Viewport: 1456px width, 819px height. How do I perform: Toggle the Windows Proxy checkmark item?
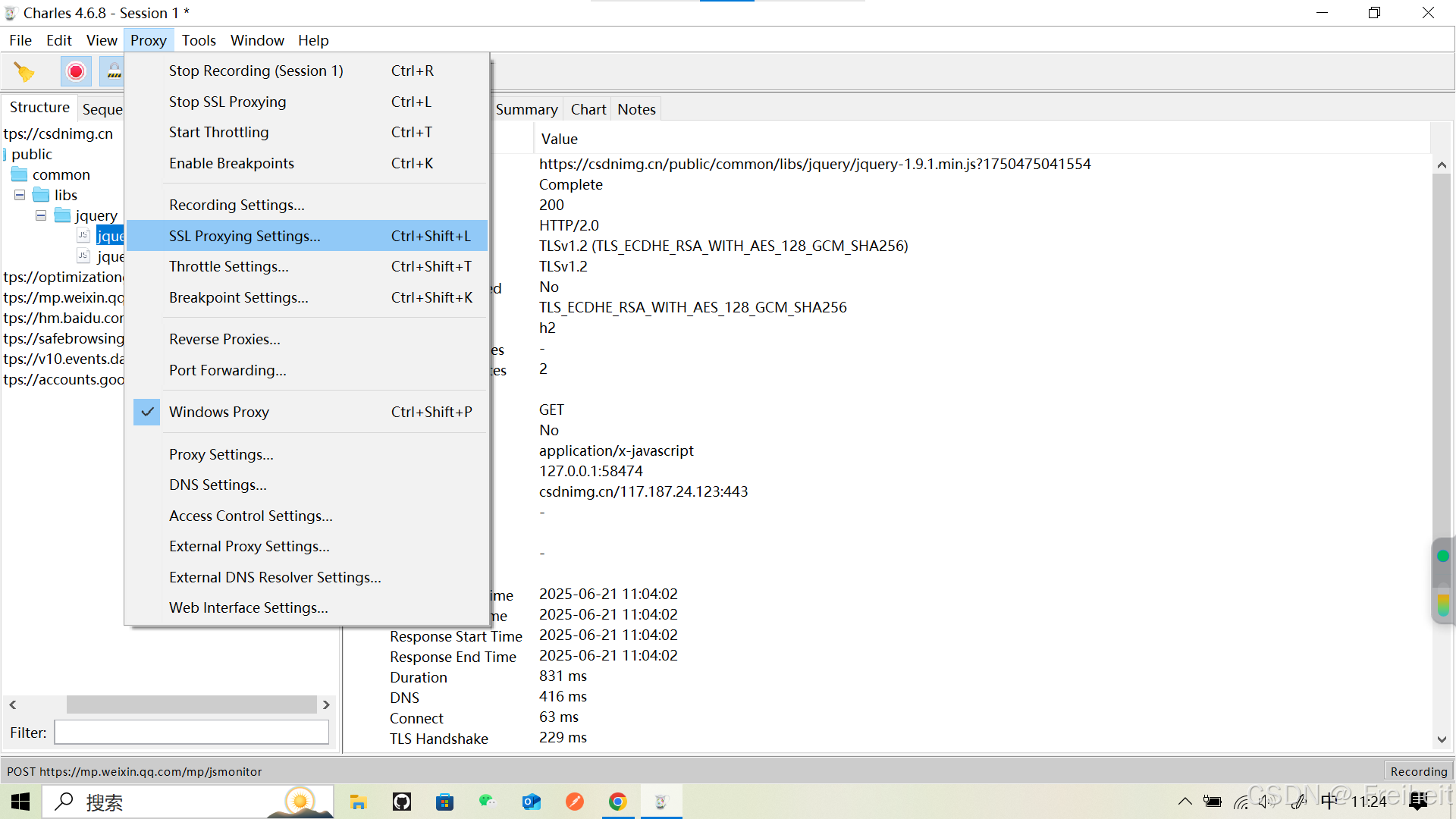306,412
